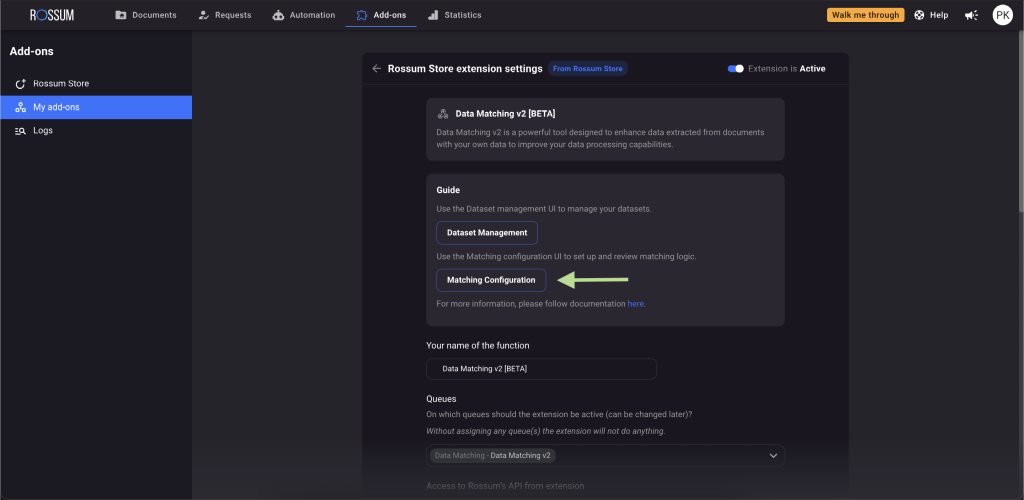1024x500 pixels.
Task: Click the Data Matching v2 extension icon
Action: (443, 114)
